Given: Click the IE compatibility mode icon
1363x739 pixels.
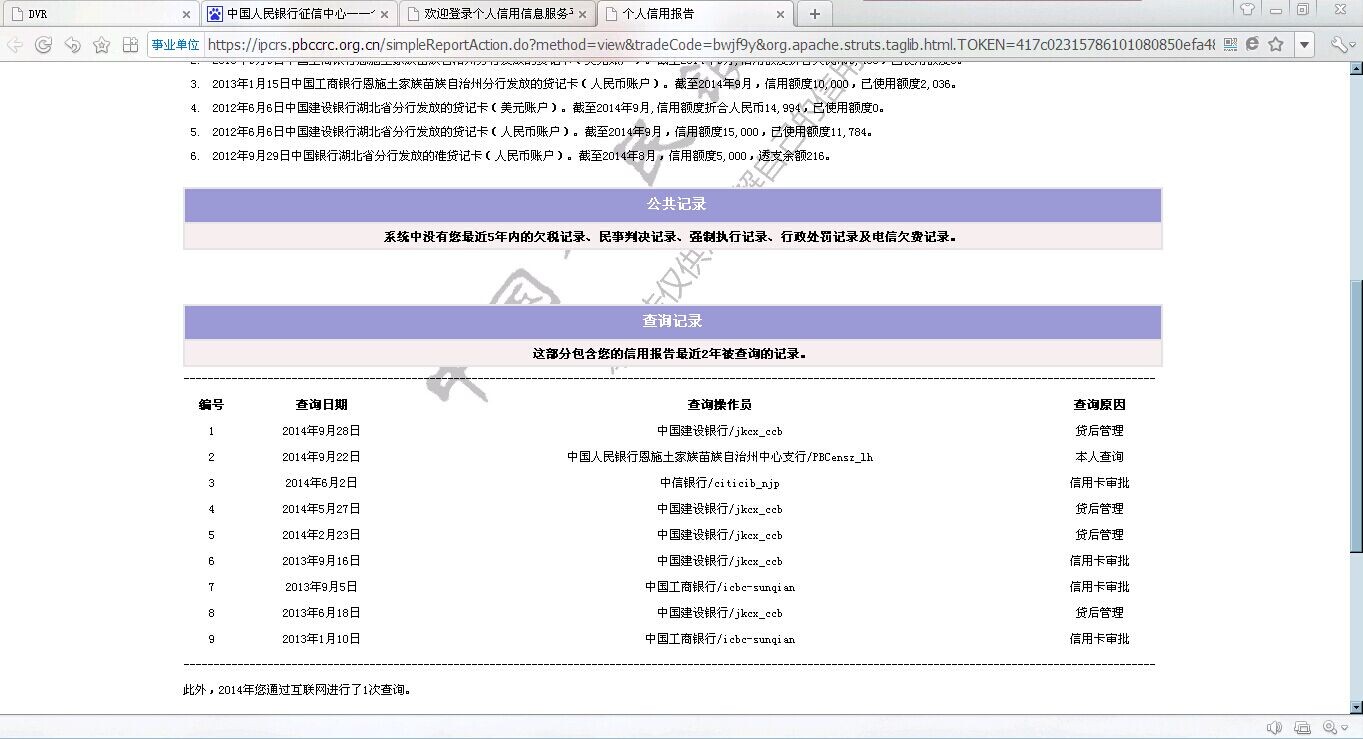Looking at the screenshot, I should point(1252,45).
